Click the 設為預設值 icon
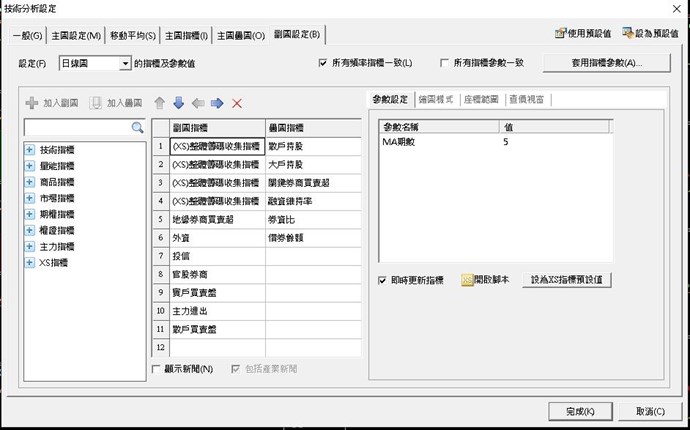The image size is (690, 430). 628,34
